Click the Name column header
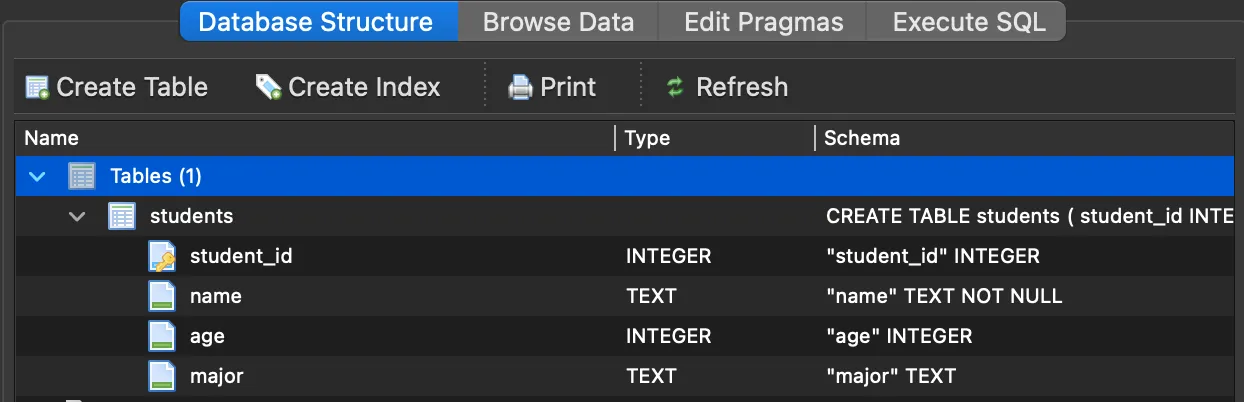 [52, 138]
